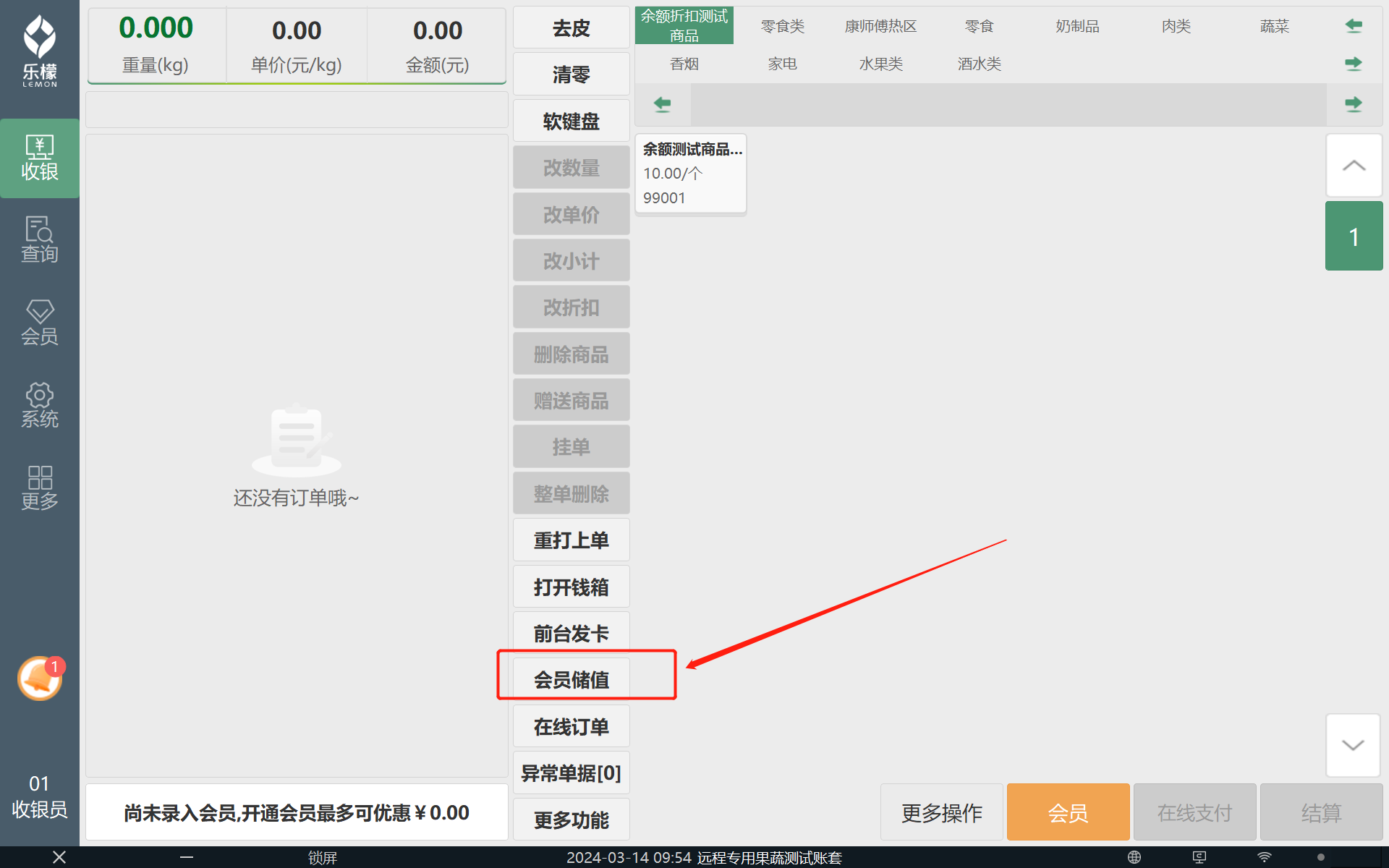Open the 查询 query sidebar icon
The image size is (1389, 868).
coord(40,240)
